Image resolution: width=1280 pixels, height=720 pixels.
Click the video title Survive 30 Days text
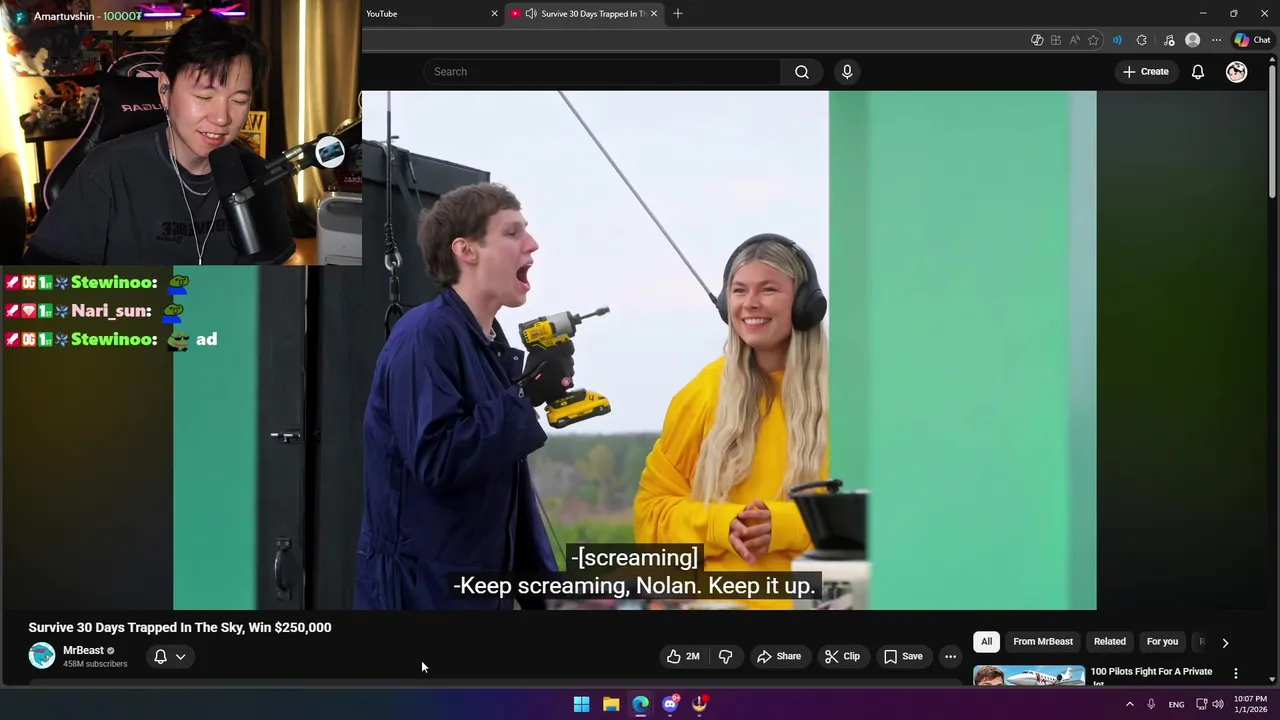tap(180, 628)
